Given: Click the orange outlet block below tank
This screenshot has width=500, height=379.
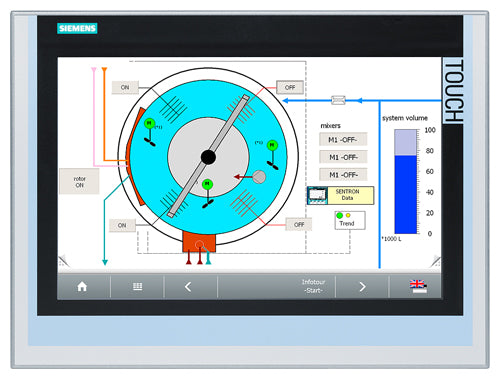Looking at the screenshot, I should (x=199, y=242).
